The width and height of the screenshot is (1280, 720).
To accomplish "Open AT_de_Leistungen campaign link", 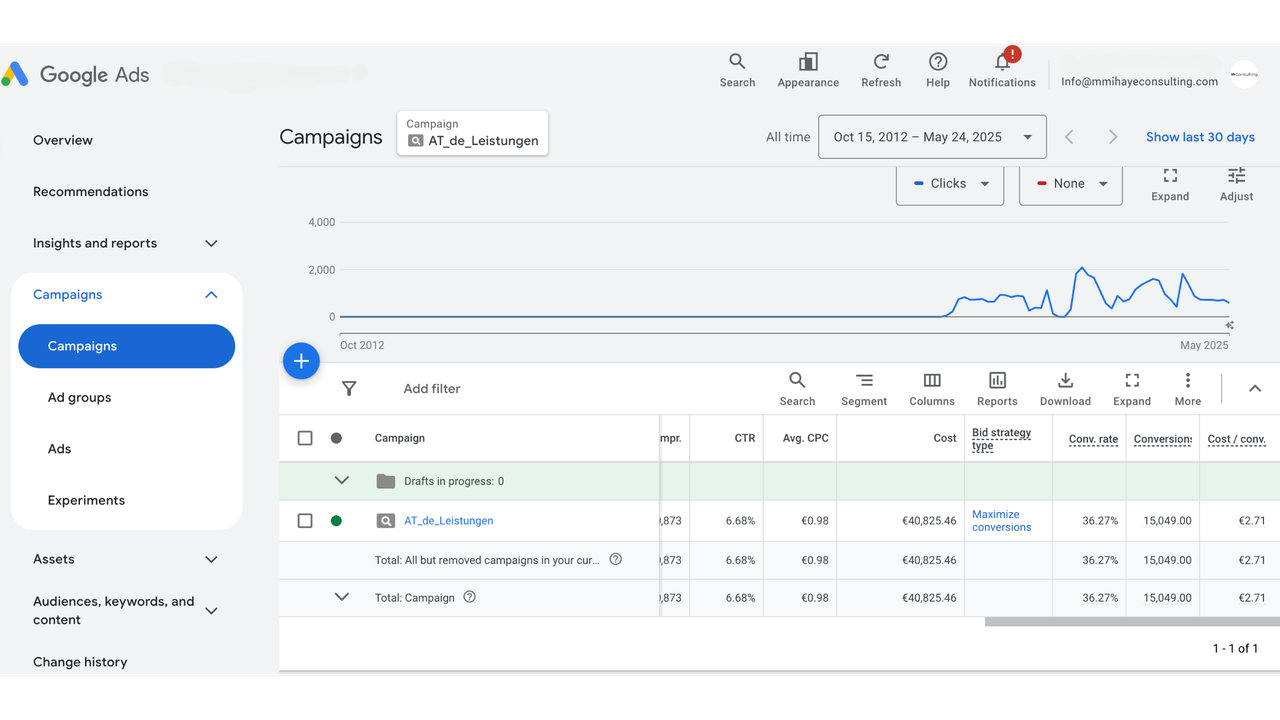I will [449, 521].
